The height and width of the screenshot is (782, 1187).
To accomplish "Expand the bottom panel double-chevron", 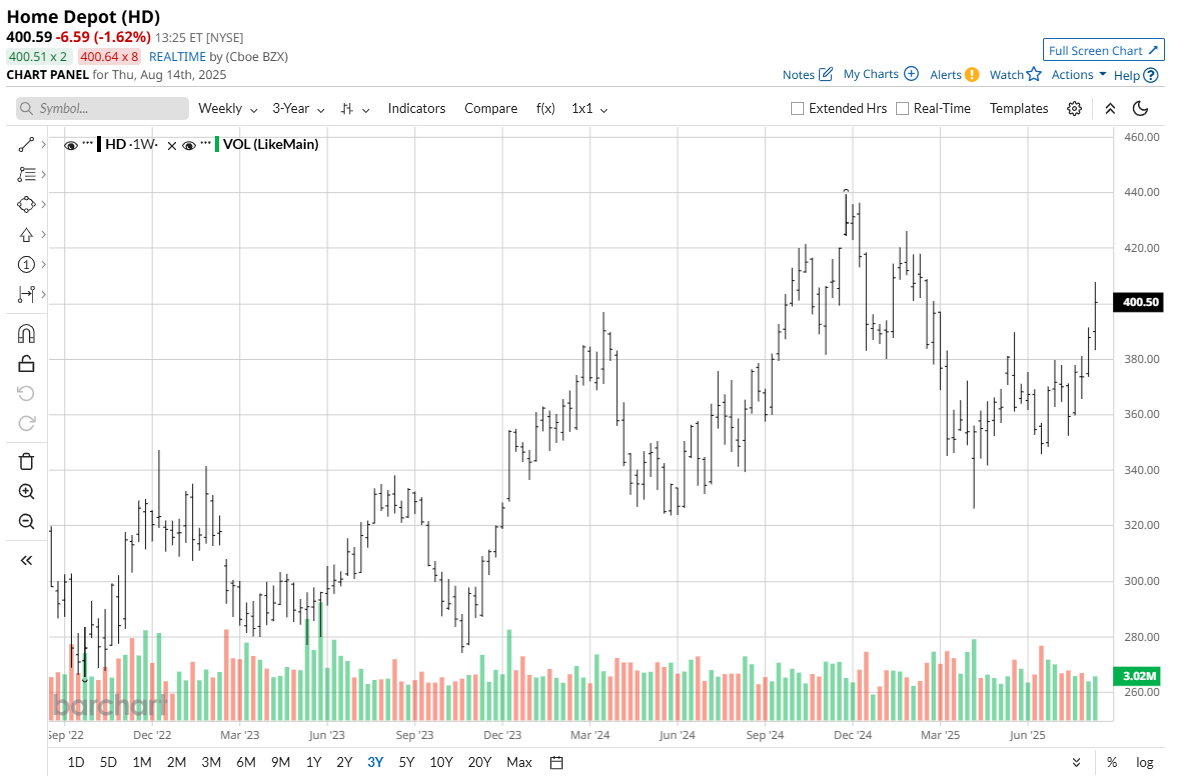I will [1076, 762].
